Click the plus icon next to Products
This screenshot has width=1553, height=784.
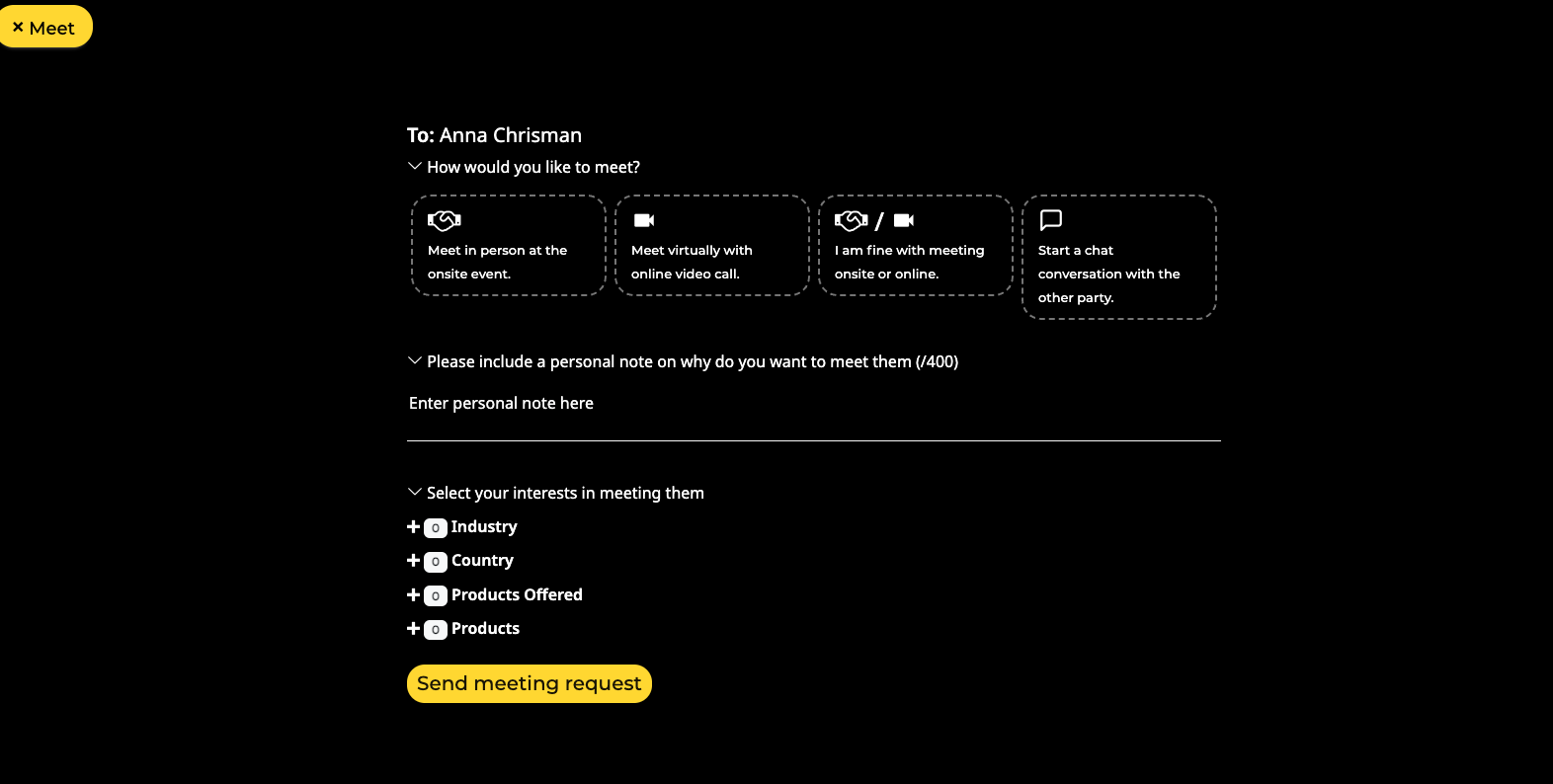click(x=414, y=629)
